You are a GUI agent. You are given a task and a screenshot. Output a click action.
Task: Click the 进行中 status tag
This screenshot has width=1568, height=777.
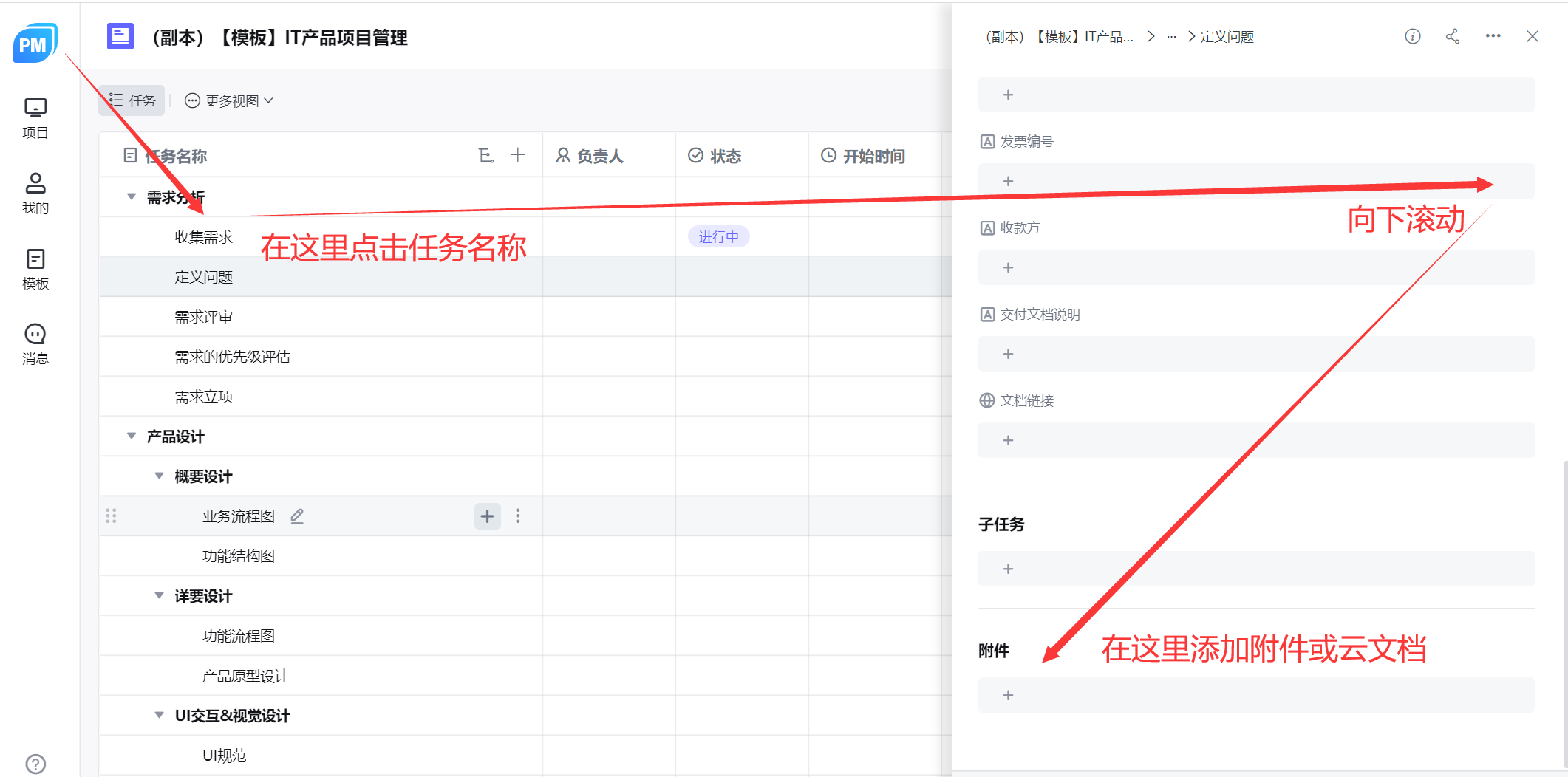tap(718, 236)
